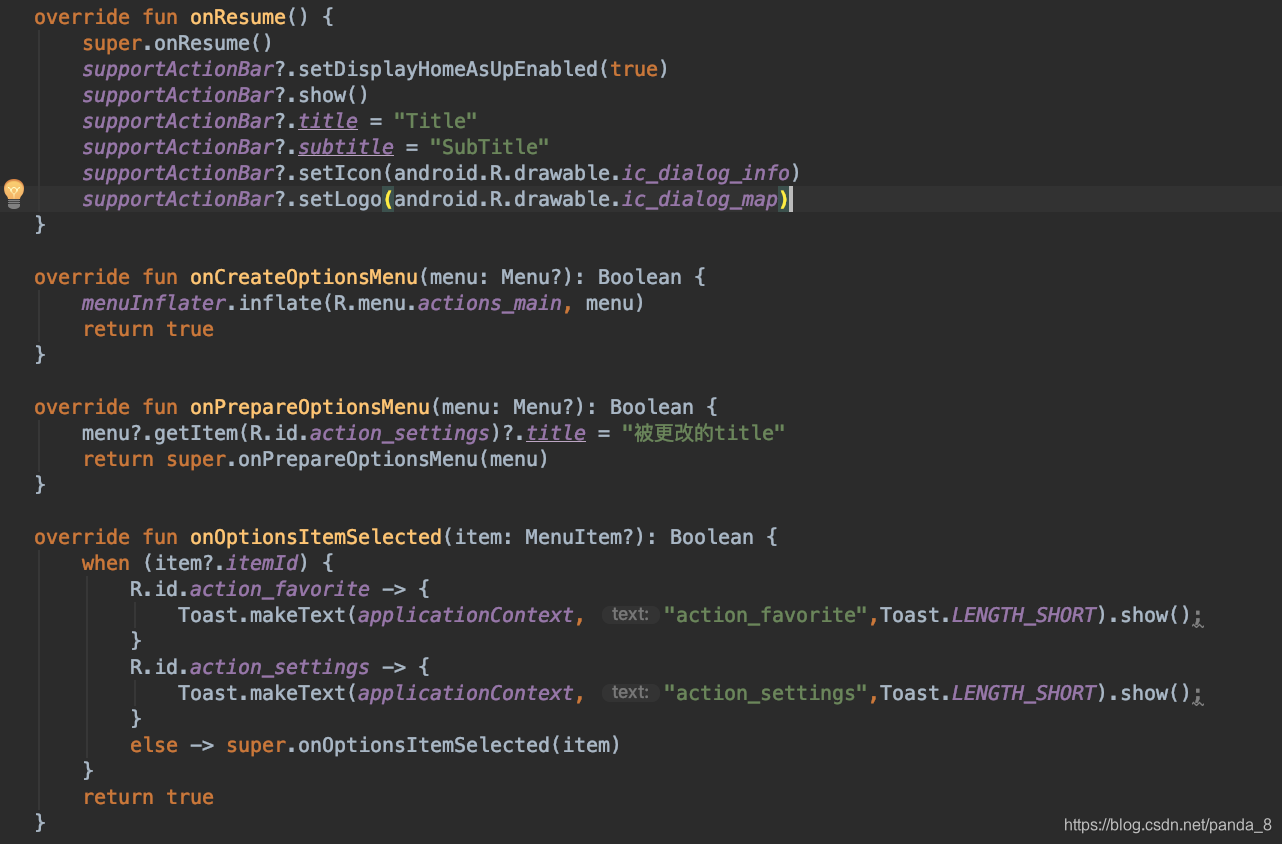Click onCreateOptionsMenu function name
Image resolution: width=1282 pixels, height=844 pixels.
[x=304, y=277]
